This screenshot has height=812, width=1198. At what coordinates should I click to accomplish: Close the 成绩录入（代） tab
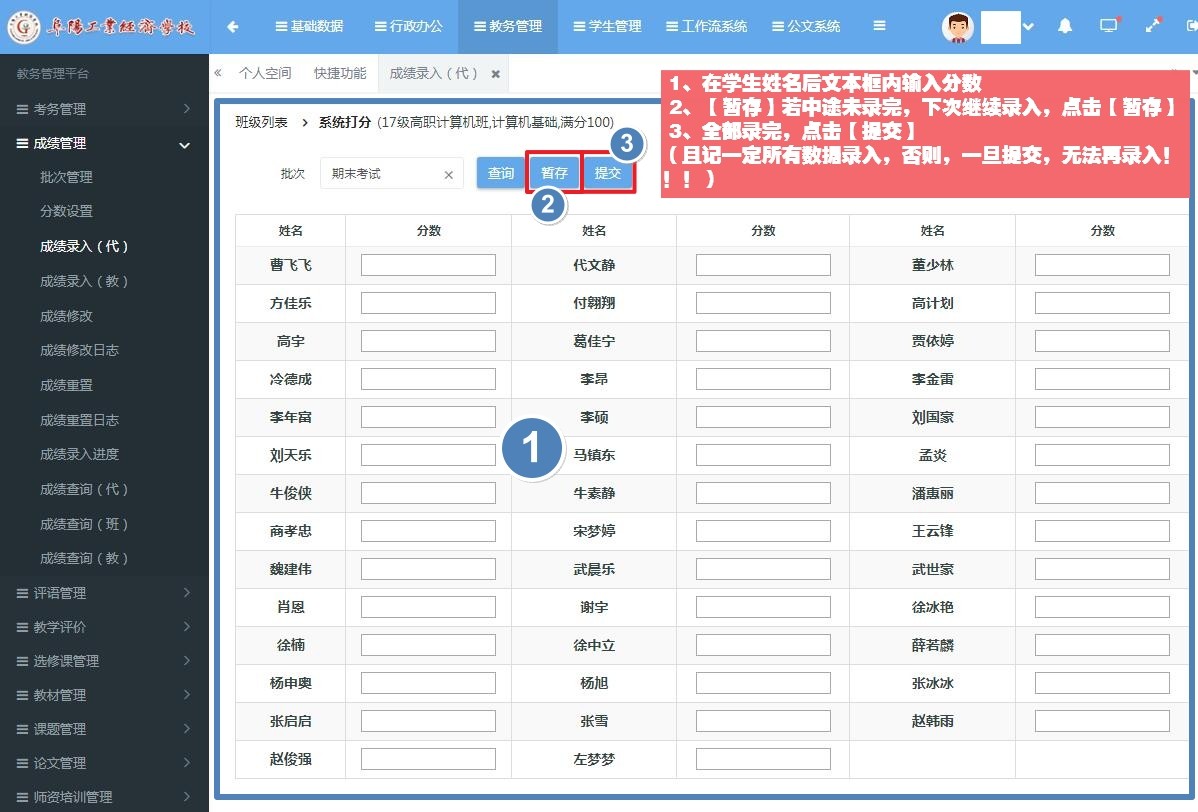tap(495, 74)
